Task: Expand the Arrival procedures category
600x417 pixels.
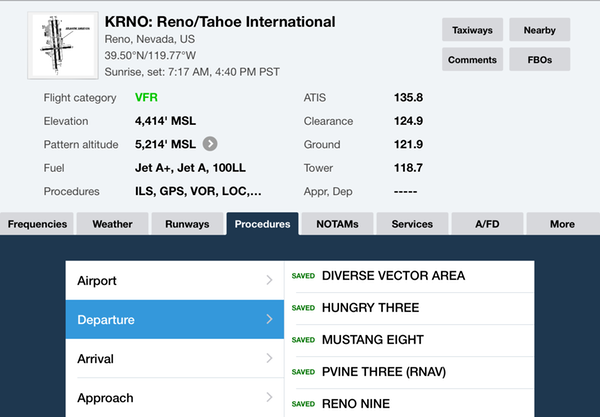Action: (175, 358)
